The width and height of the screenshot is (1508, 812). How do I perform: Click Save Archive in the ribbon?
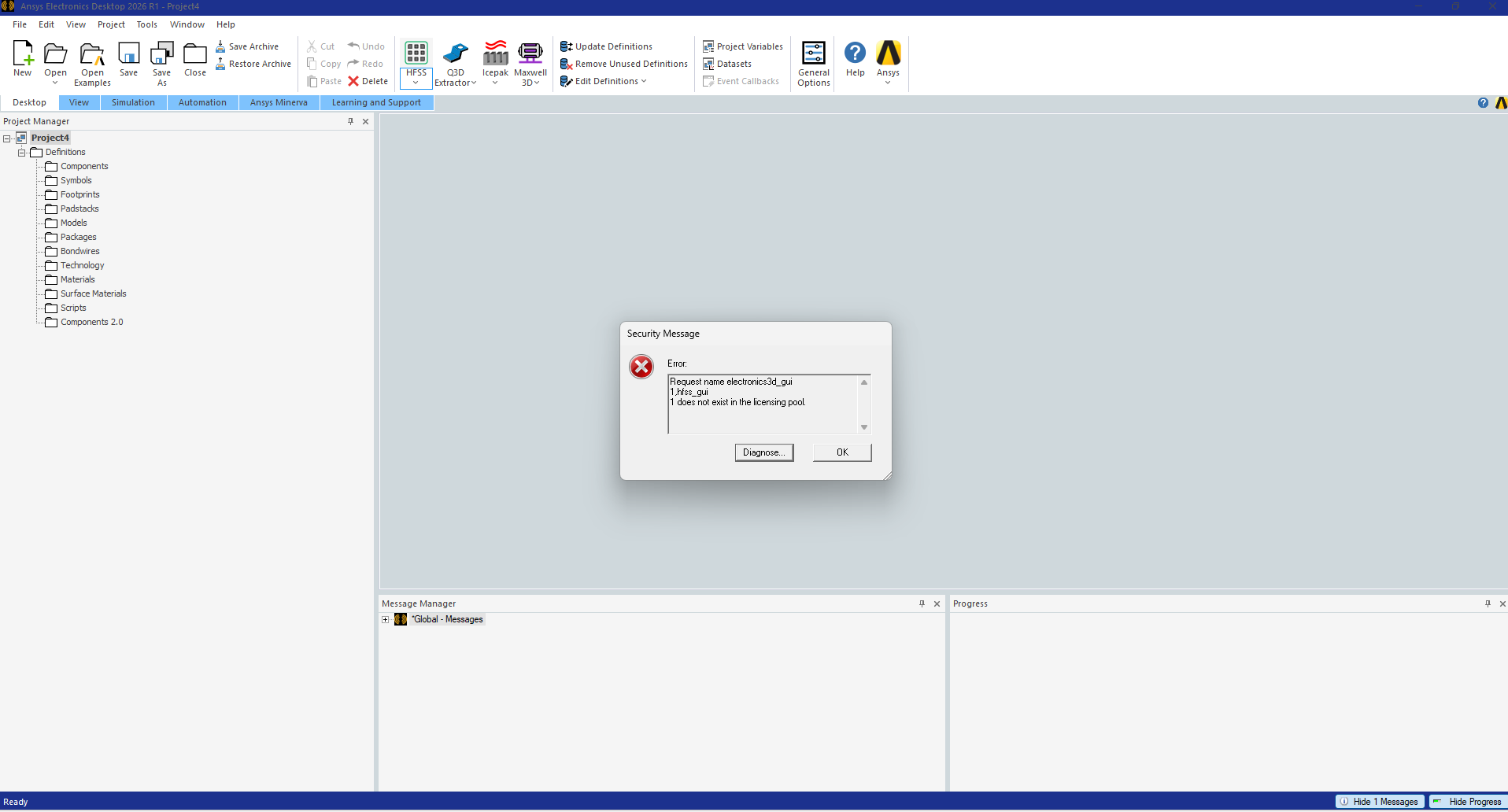tap(247, 46)
